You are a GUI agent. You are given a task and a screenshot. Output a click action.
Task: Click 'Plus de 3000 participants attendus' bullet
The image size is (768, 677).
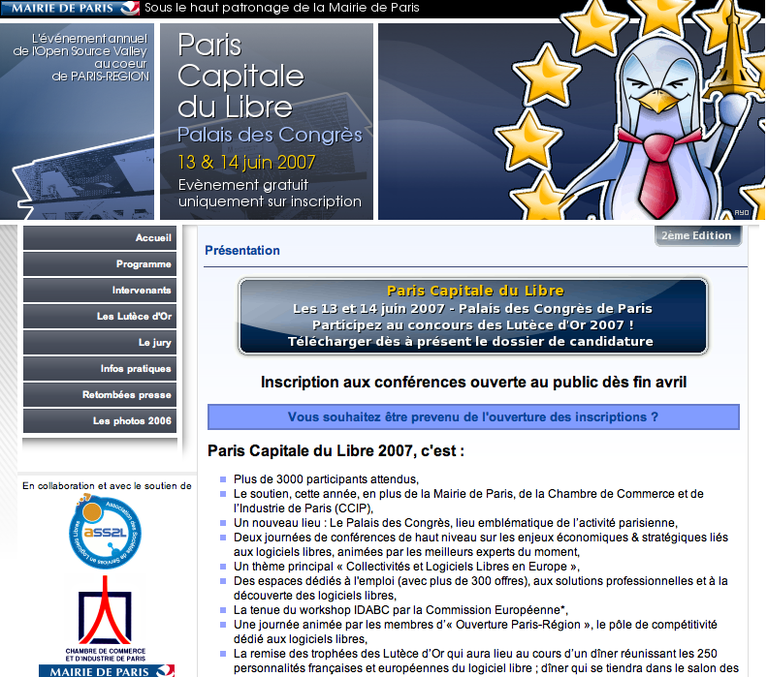click(326, 479)
